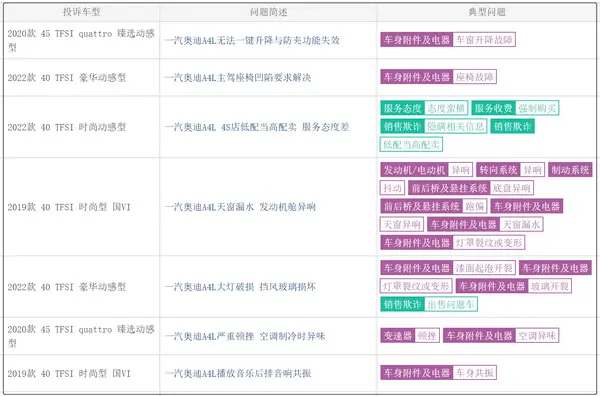The height and width of the screenshot is (396, 600).
Task: Click the 变速器 tag
Action: tap(398, 336)
